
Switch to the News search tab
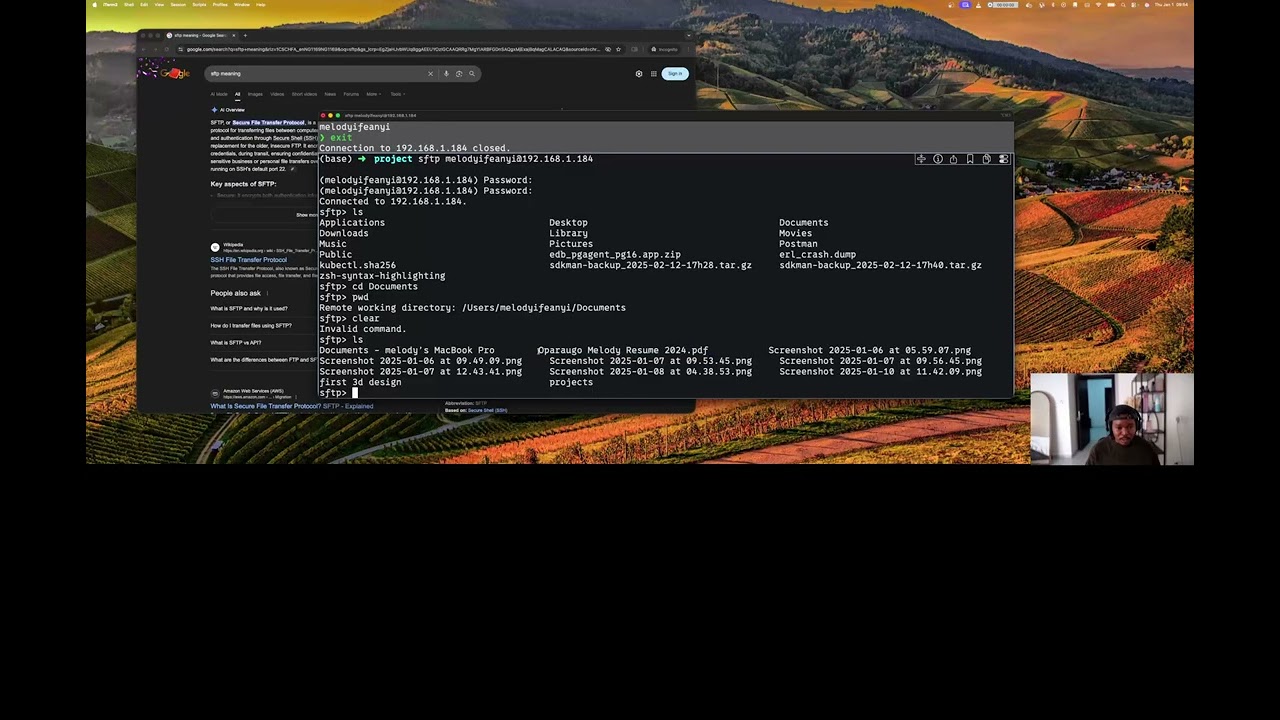pos(330,94)
